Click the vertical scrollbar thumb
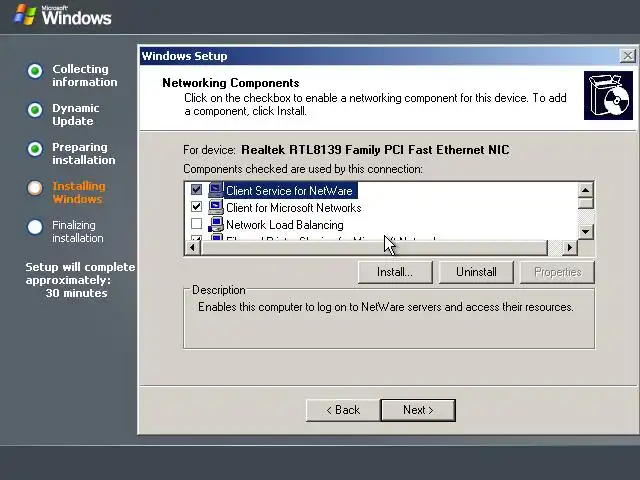640x480 pixels. [585, 203]
